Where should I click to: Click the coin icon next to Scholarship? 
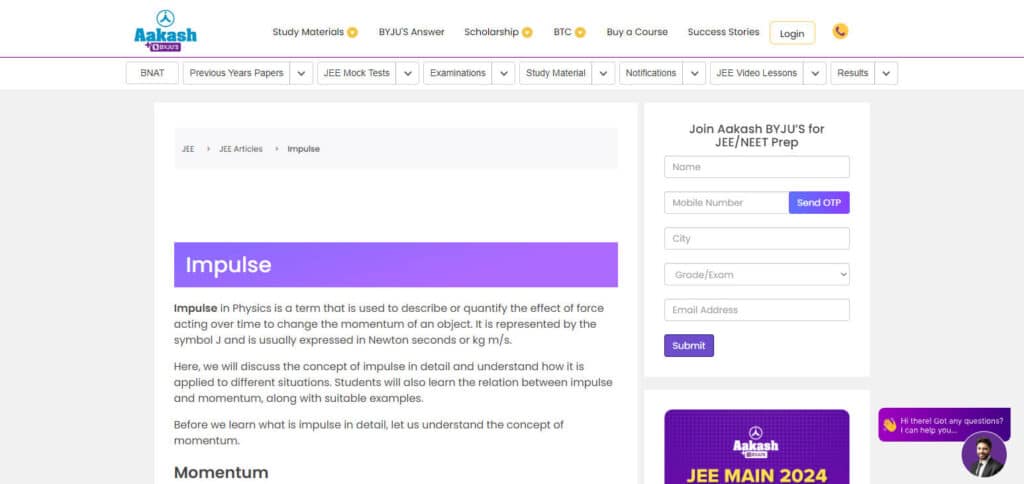click(527, 32)
